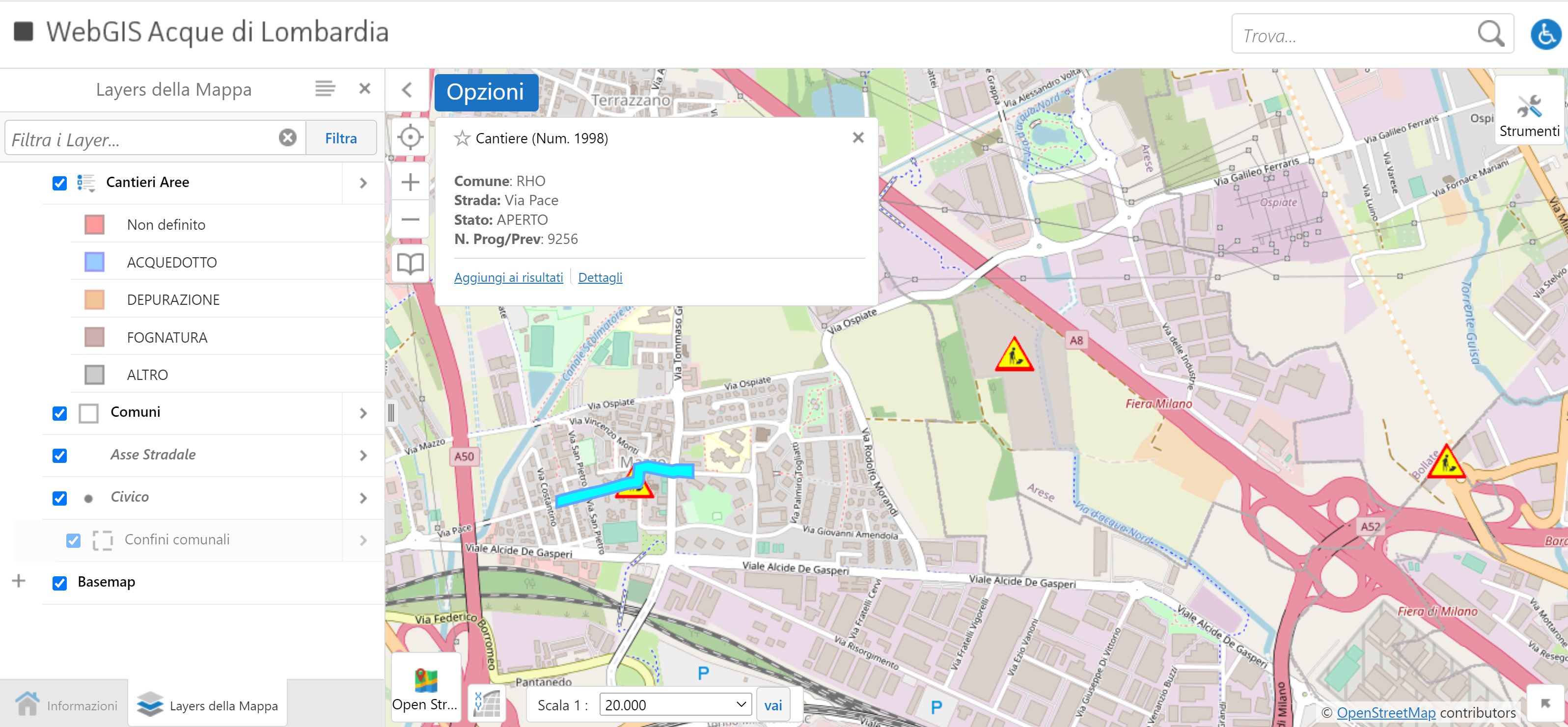Viewport: 1568px width, 727px height.
Task: Toggle Asse Stradale layer checkbox
Action: [x=59, y=456]
